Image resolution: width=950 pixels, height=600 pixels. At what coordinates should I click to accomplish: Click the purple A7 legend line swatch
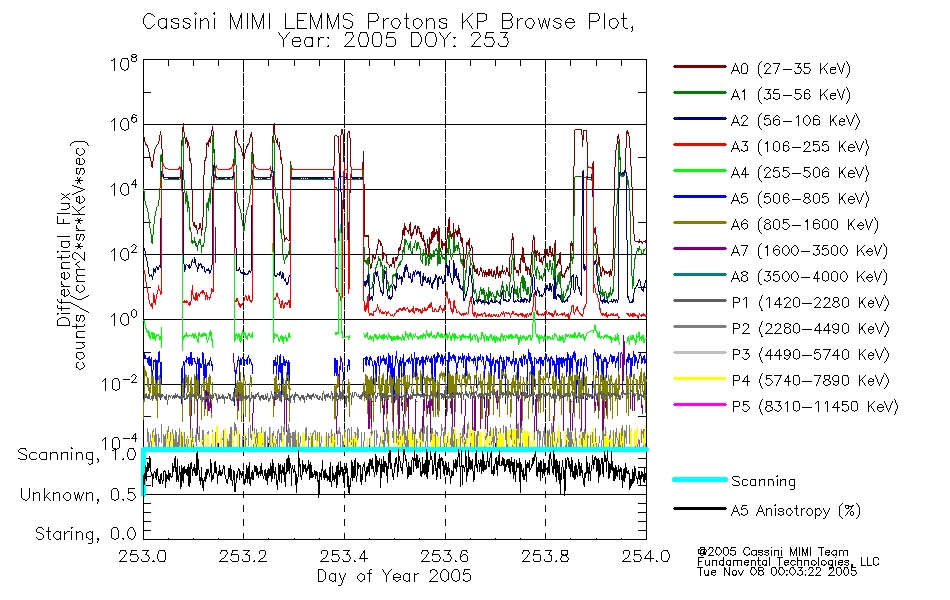[x=700, y=248]
